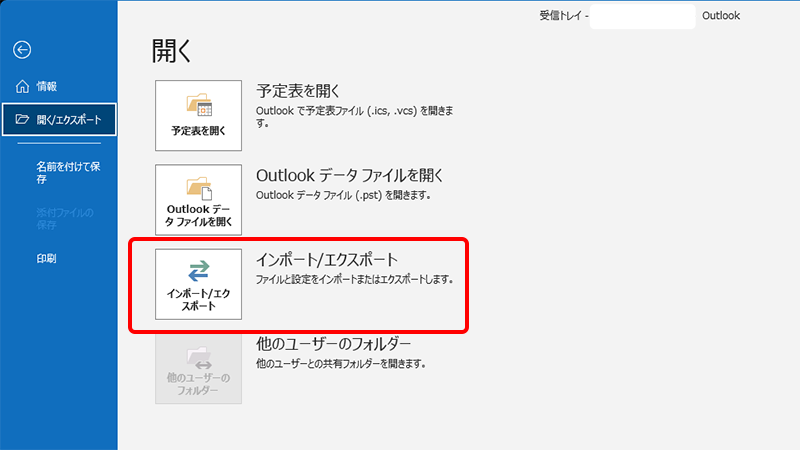
Task: Click the greyed shared folder icon
Action: coord(198,356)
